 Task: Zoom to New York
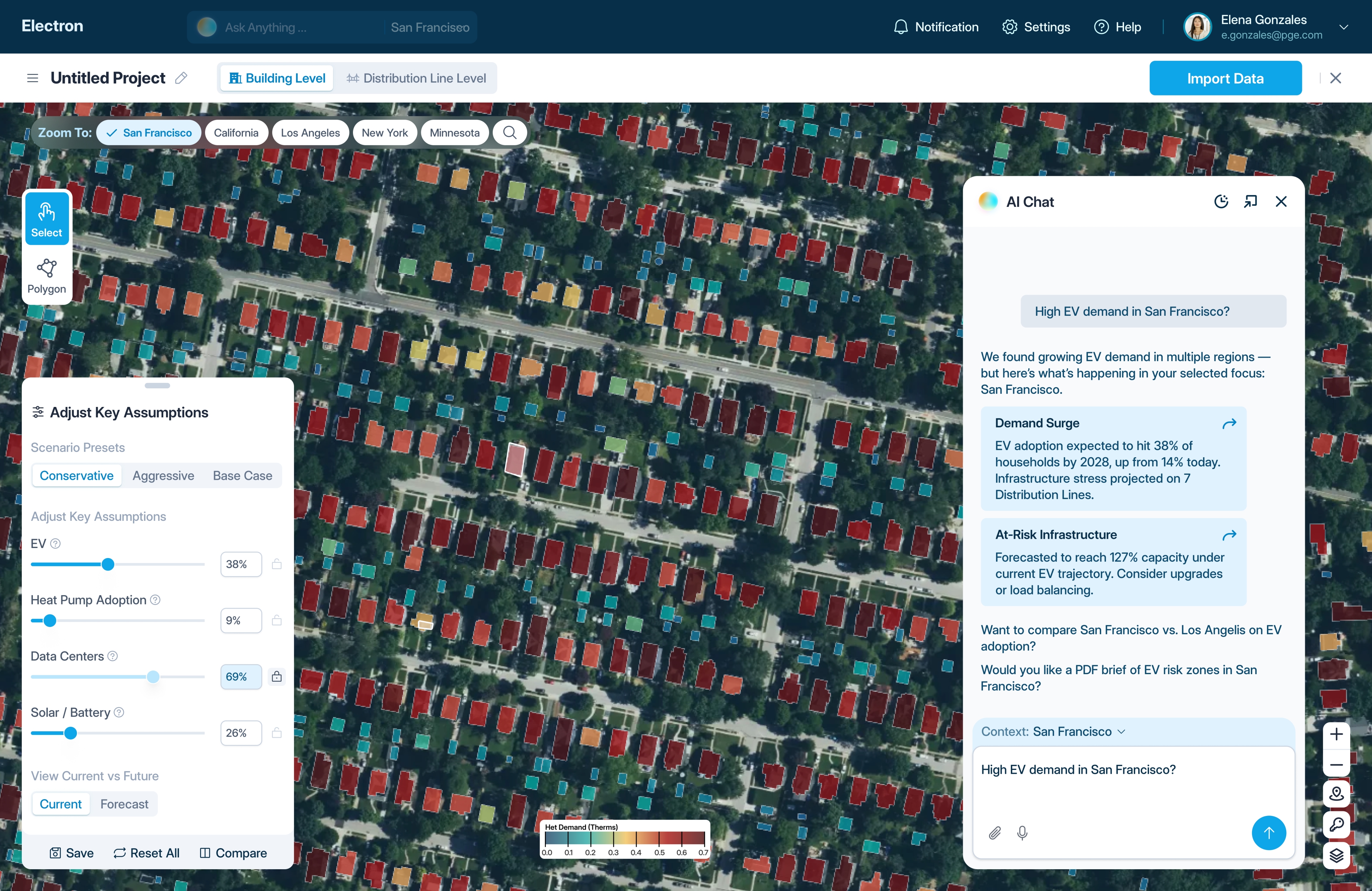[x=384, y=133]
